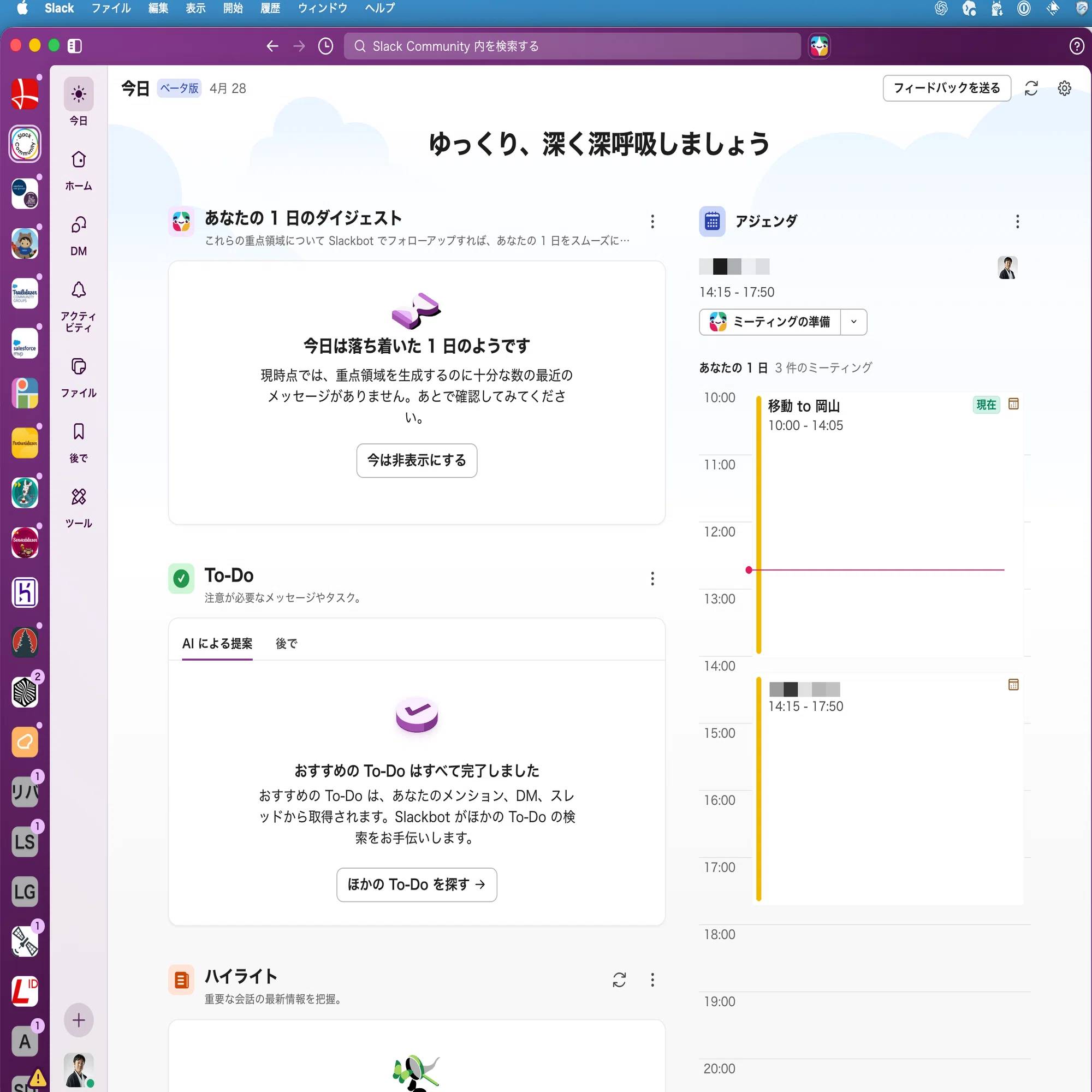Open the 編集 menu

[158, 8]
